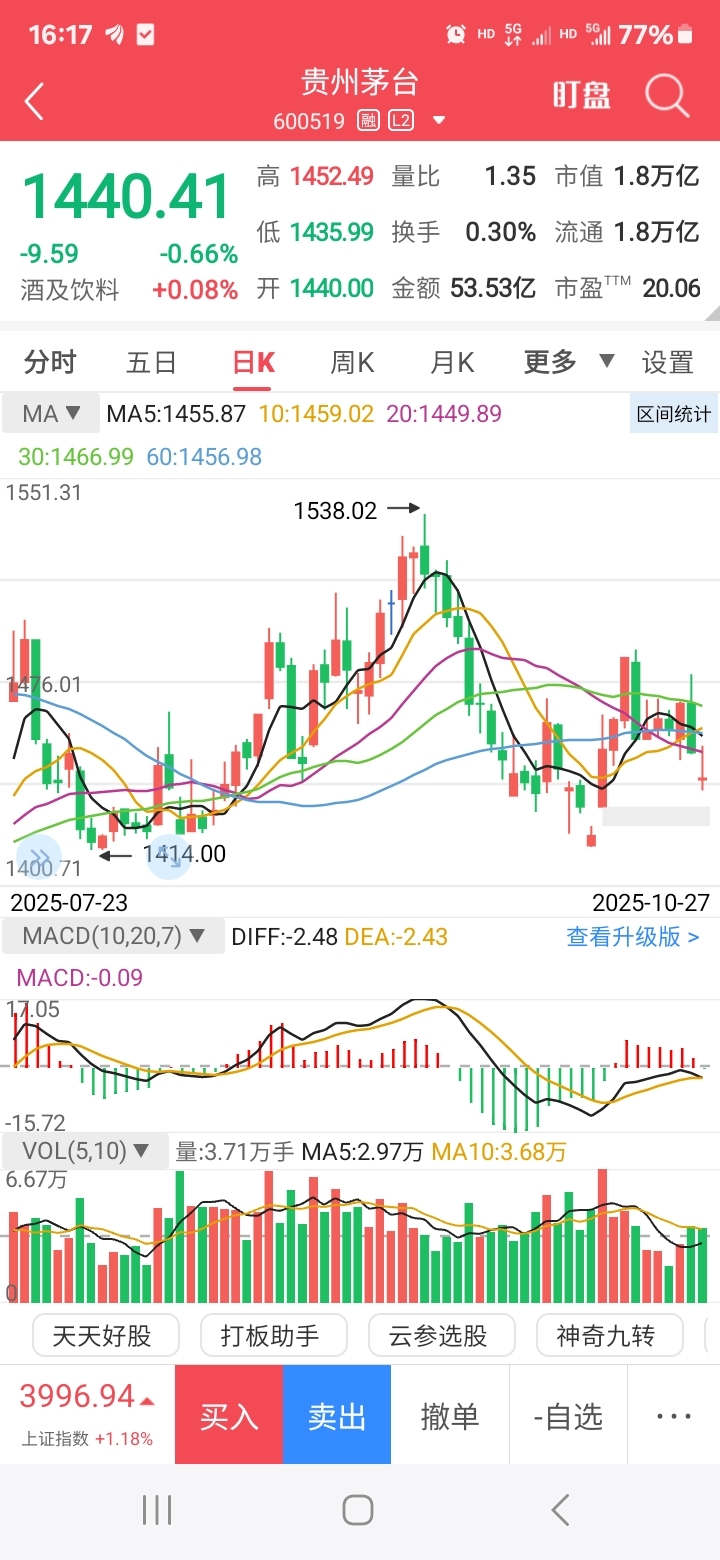Switch to the 月K tab
Screen dimensions: 720x1560
coord(452,362)
